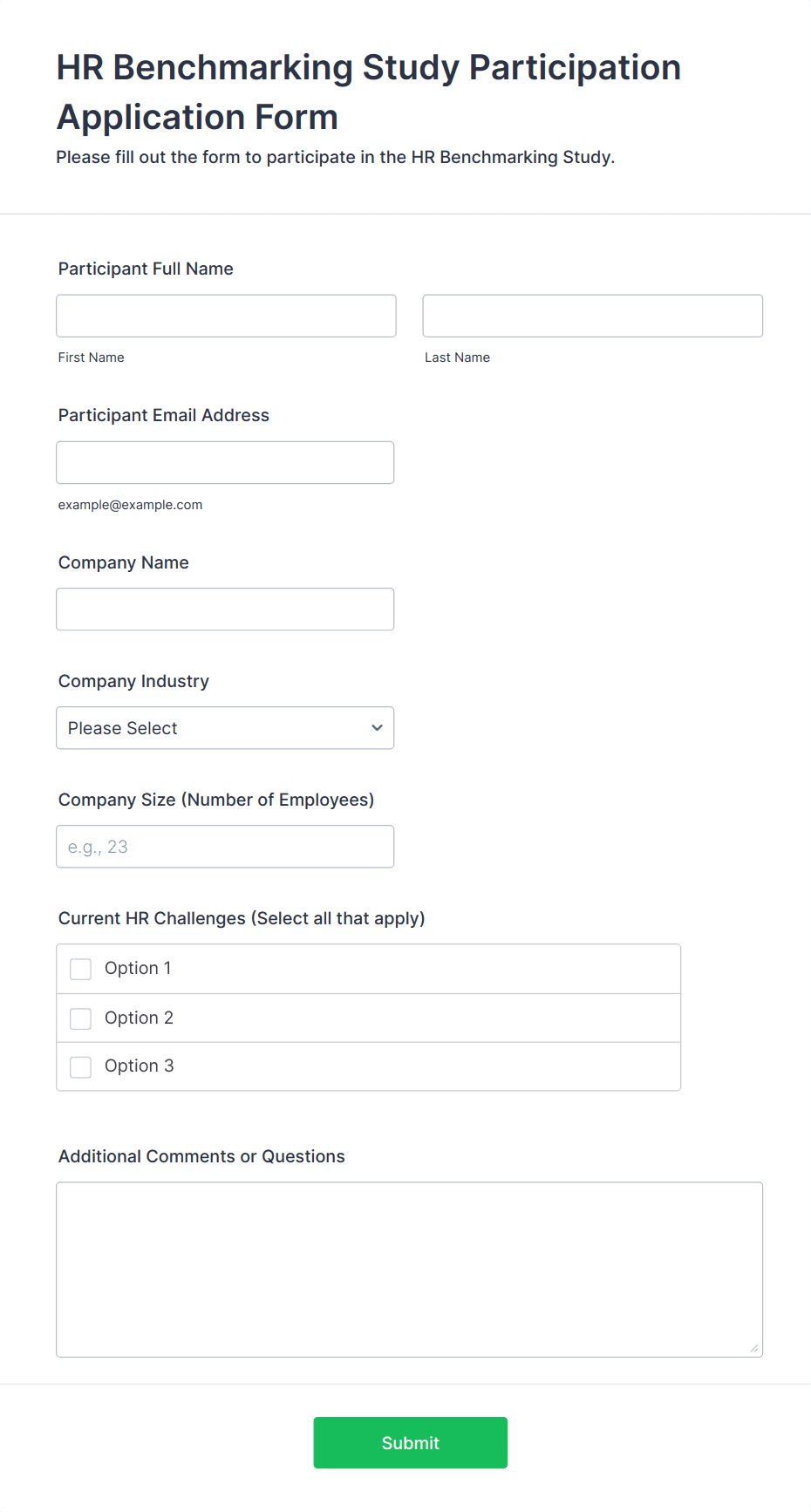Enable the Option 3 checkbox
The width and height of the screenshot is (811, 1512).
(x=81, y=1066)
